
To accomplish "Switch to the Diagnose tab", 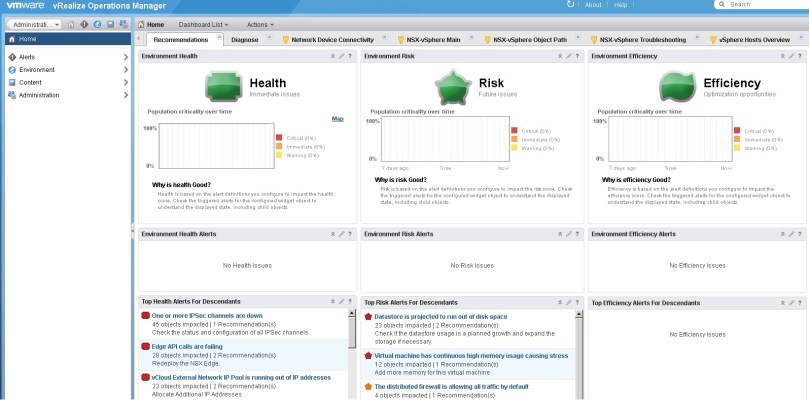I will [245, 40].
